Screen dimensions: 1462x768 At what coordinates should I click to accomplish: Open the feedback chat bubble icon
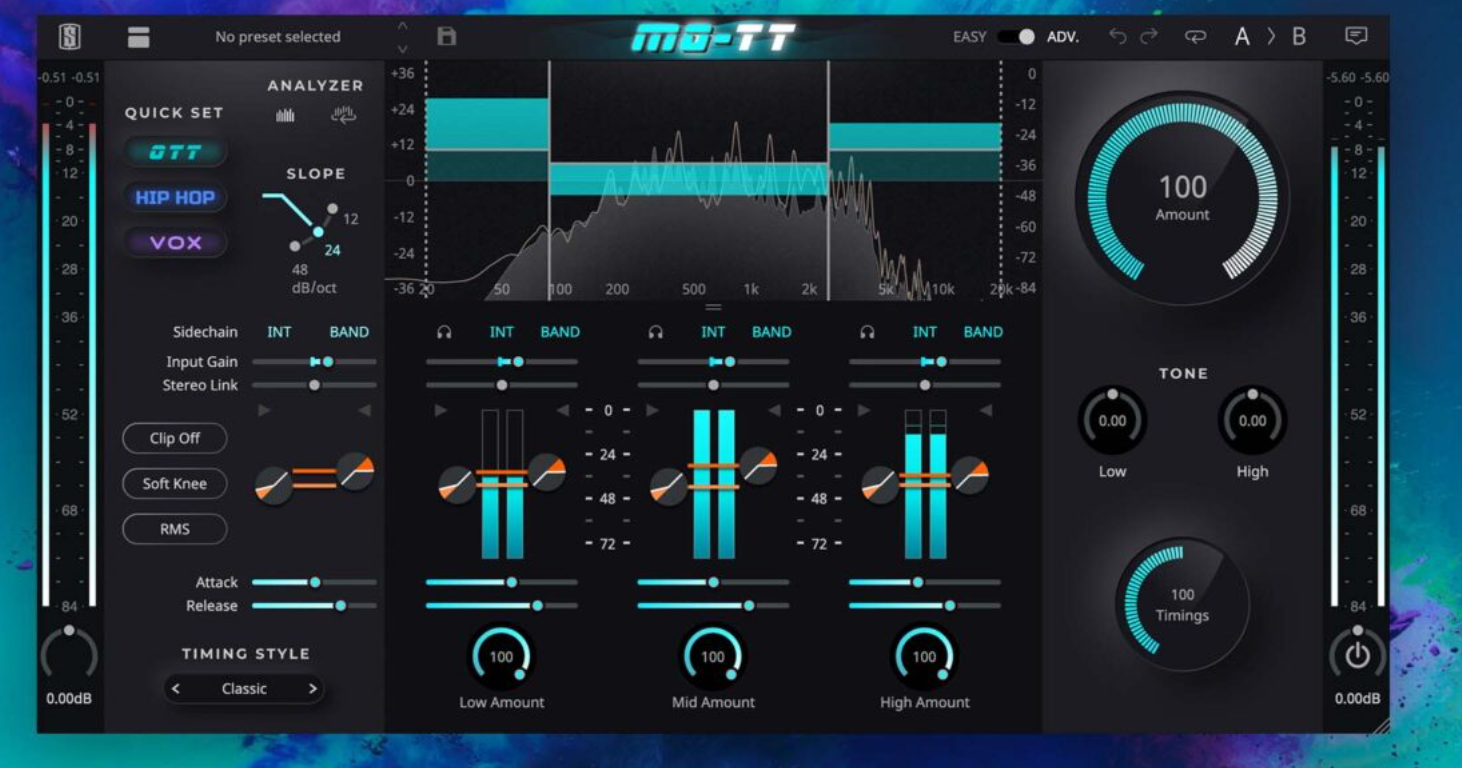point(1356,37)
